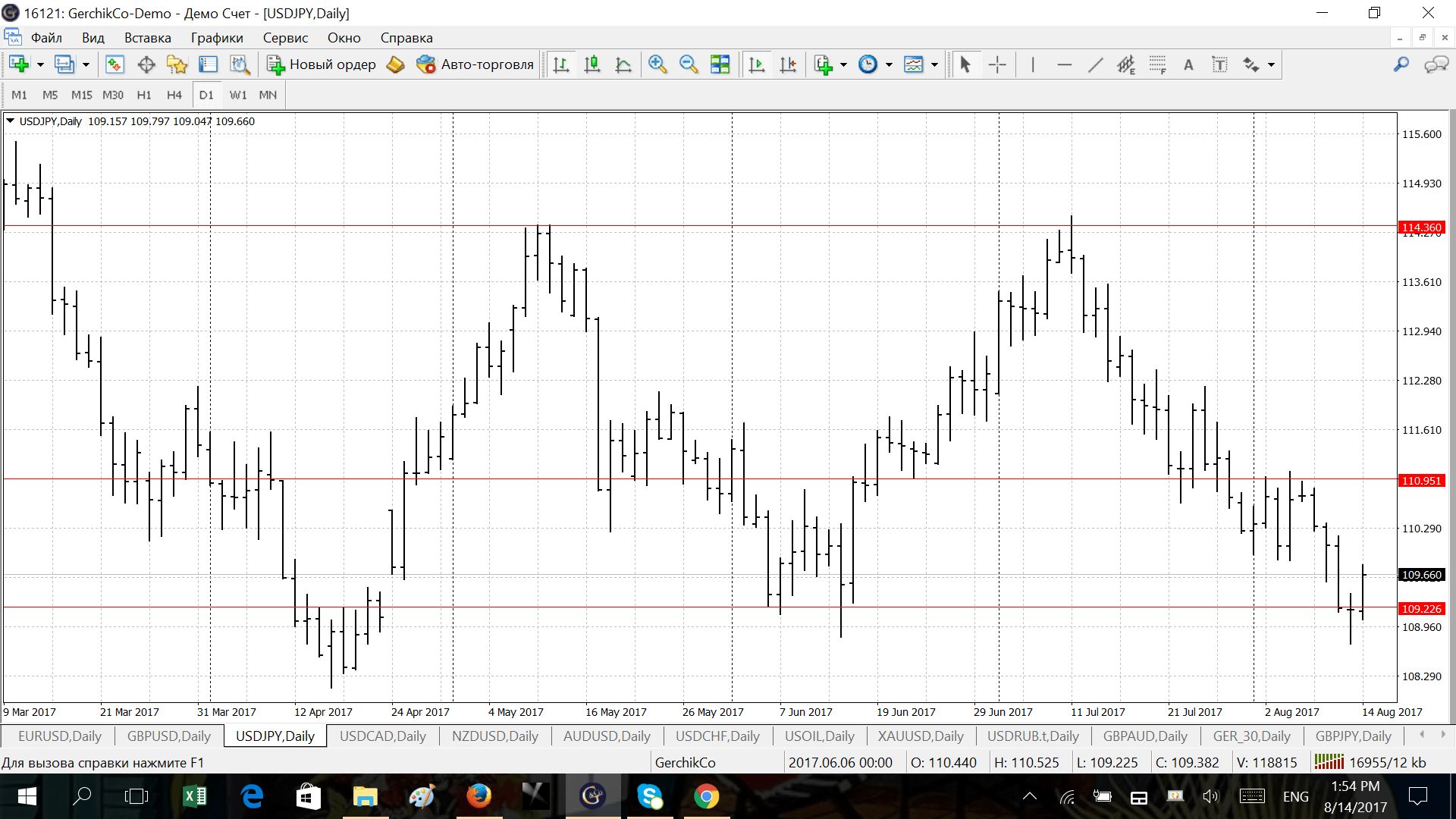Open the Графики menu
This screenshot has width=1456, height=819.
[x=217, y=38]
